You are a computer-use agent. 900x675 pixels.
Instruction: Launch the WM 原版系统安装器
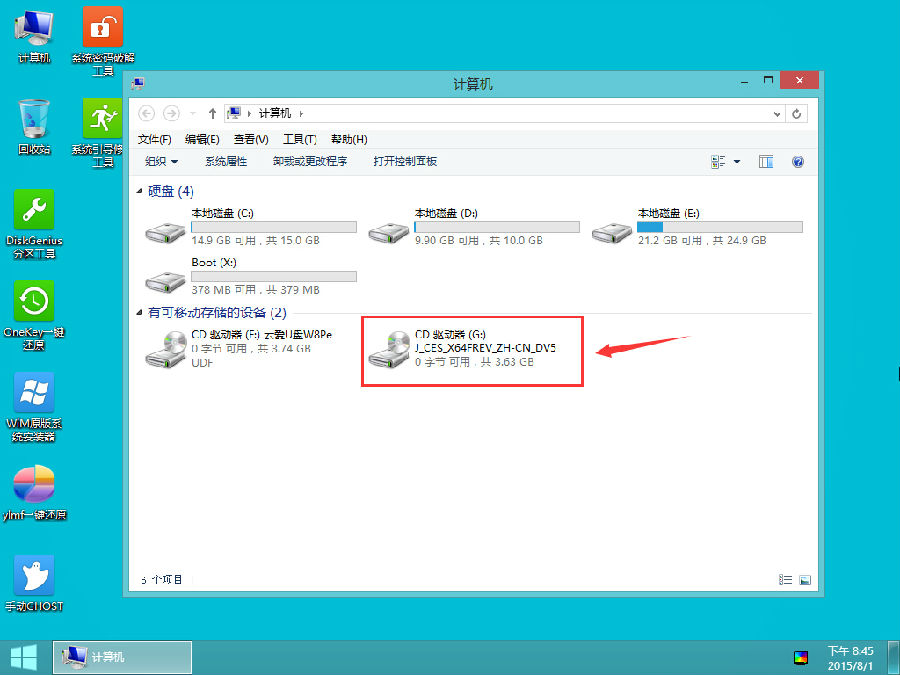(x=33, y=390)
